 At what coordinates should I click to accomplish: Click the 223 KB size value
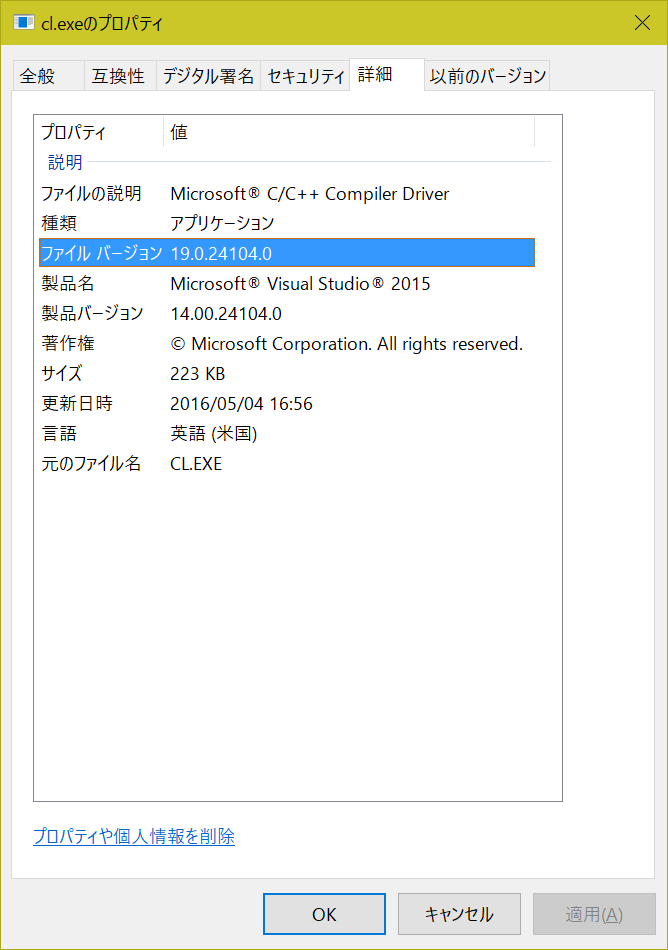[197, 374]
